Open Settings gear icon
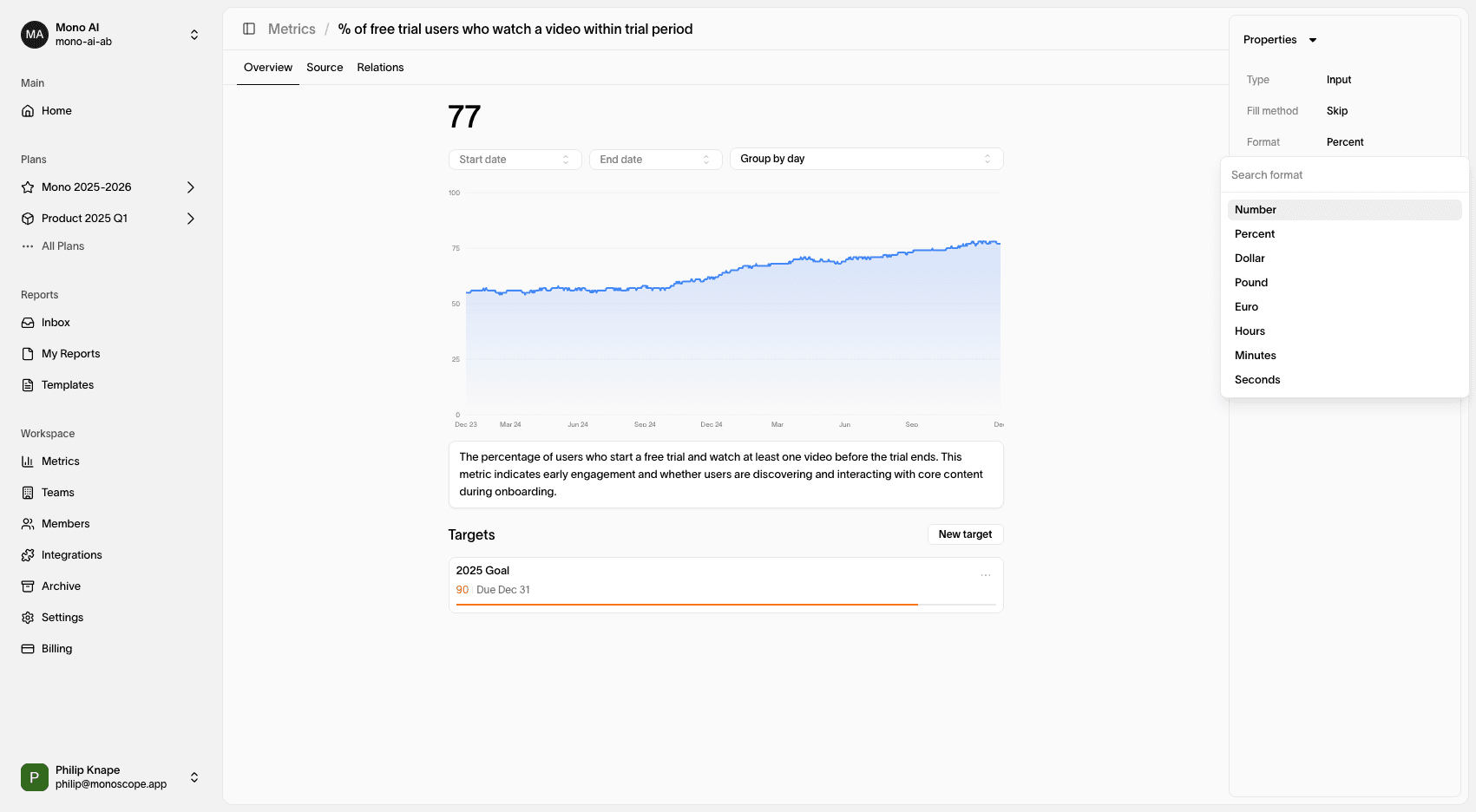The image size is (1476, 812). [28, 618]
